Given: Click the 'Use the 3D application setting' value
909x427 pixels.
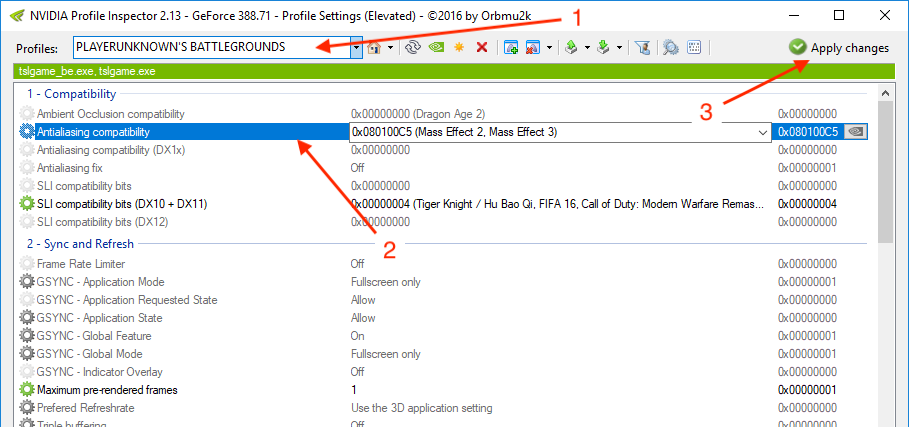Looking at the screenshot, I should coord(421,408).
